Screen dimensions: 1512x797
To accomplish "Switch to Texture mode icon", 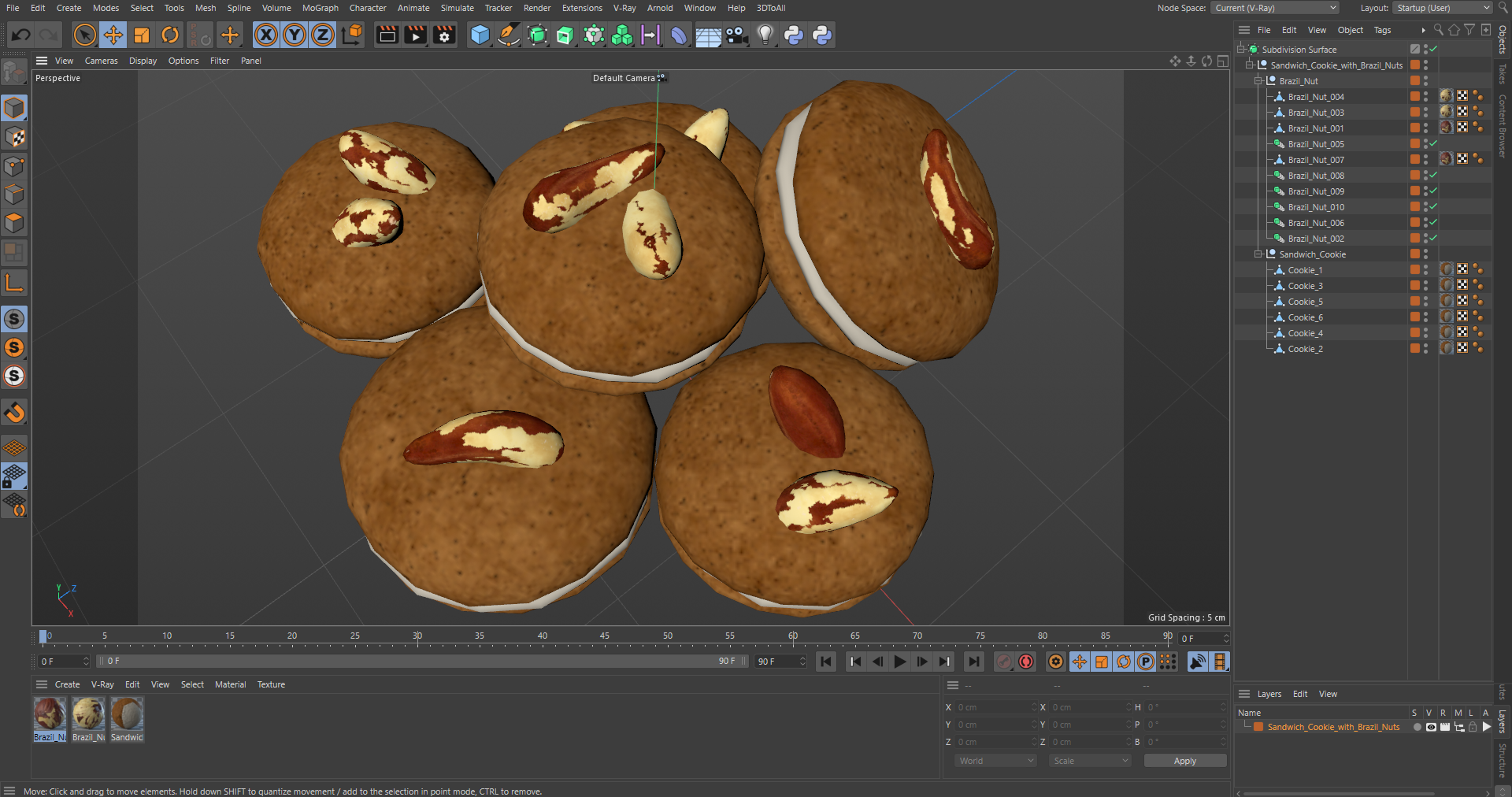I will tap(14, 137).
